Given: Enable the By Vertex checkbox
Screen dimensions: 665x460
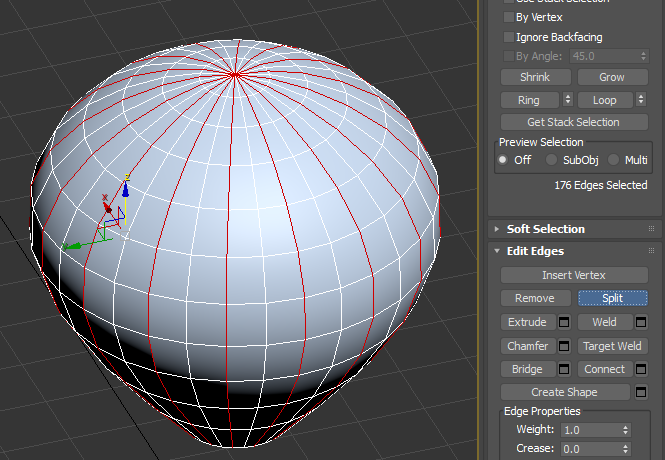Looking at the screenshot, I should tap(509, 17).
